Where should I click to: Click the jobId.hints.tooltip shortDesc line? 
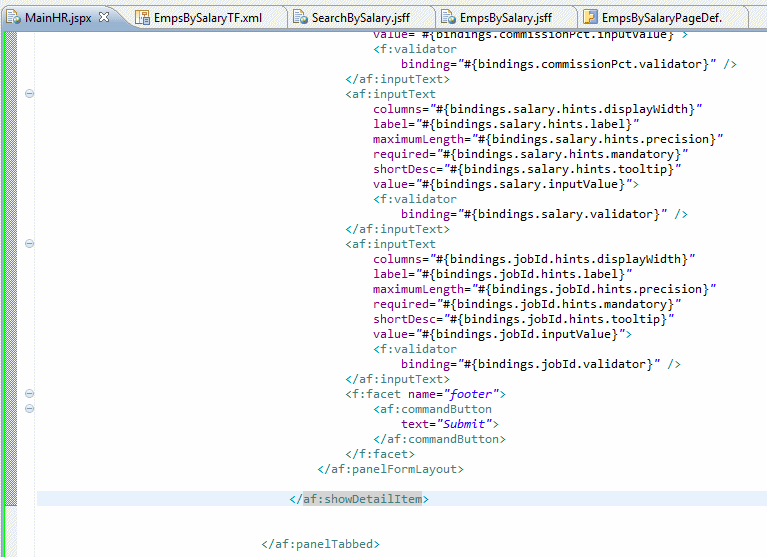point(523,319)
